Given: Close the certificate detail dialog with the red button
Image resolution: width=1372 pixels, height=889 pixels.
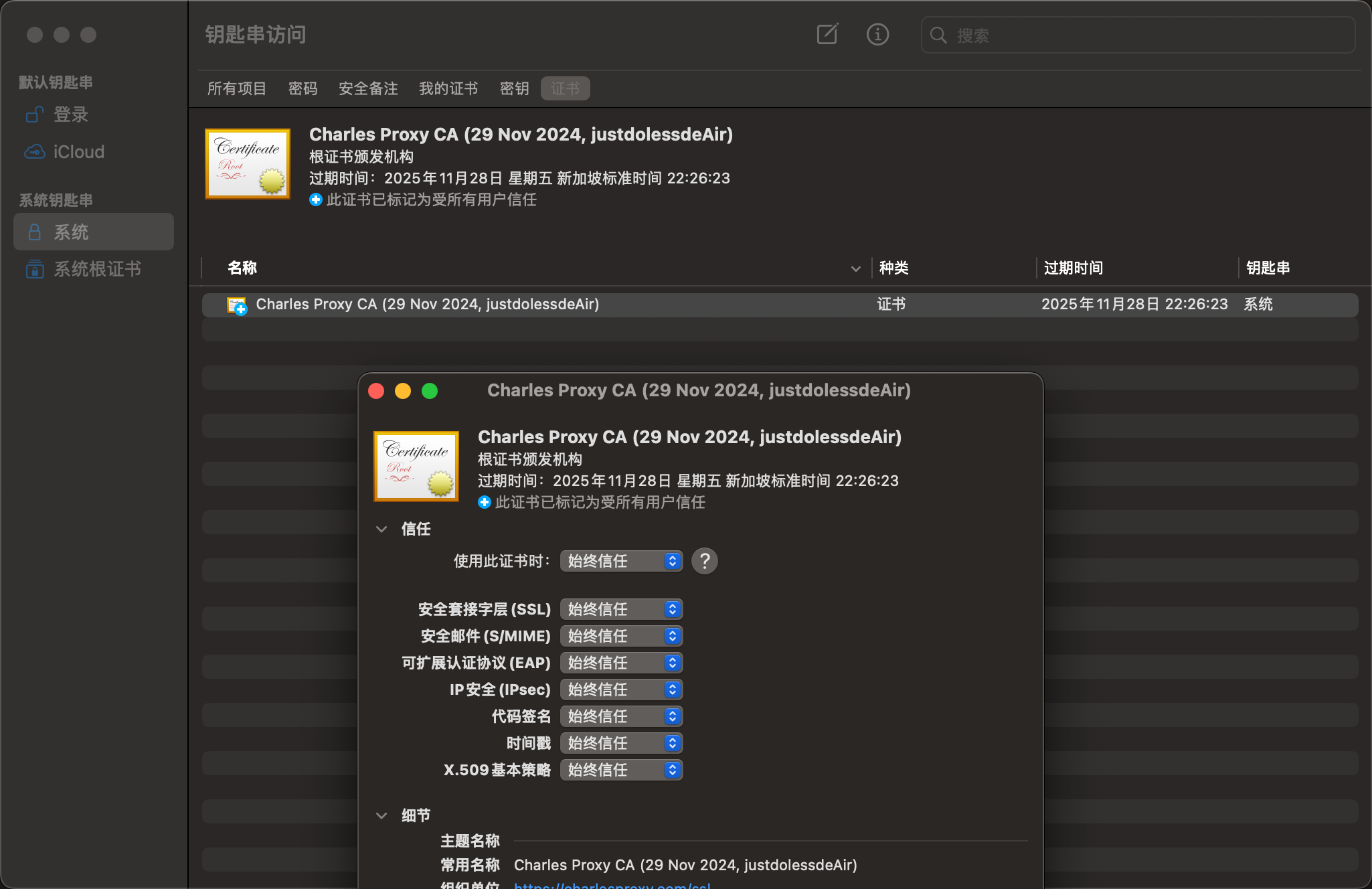Looking at the screenshot, I should tap(376, 391).
